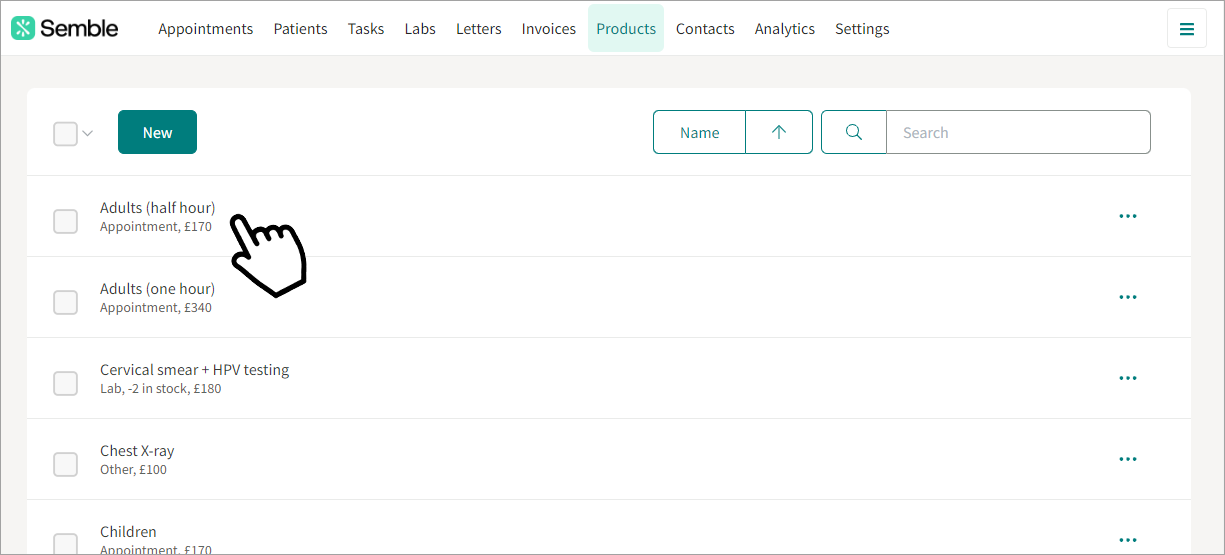Check the Cervical smear + HPV testing checkbox
The image size is (1225, 555).
[65, 383]
